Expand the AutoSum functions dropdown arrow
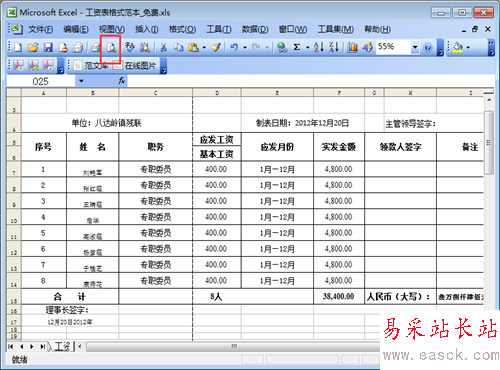 tap(307, 48)
